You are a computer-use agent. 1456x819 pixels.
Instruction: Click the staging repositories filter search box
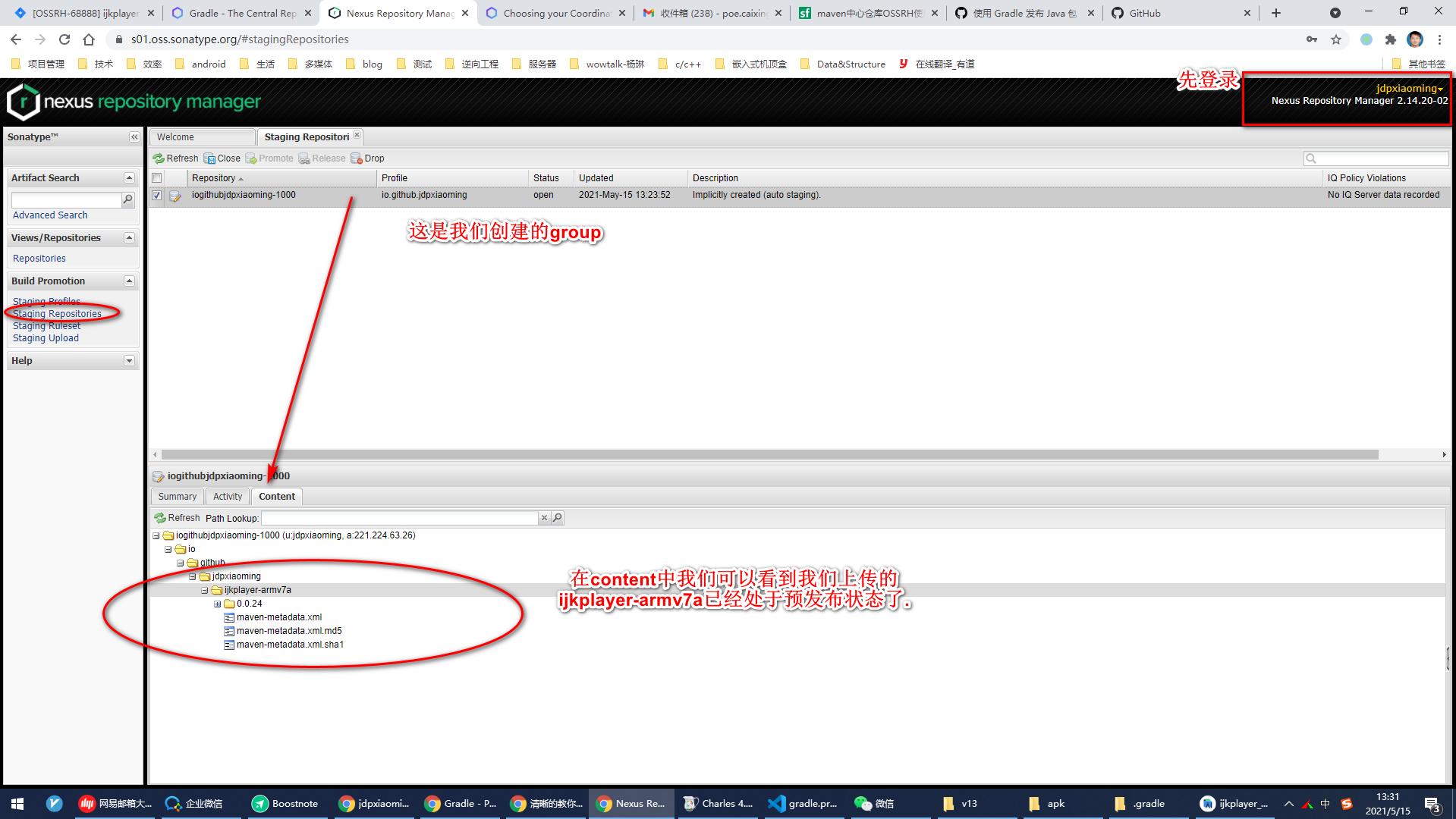(1376, 158)
